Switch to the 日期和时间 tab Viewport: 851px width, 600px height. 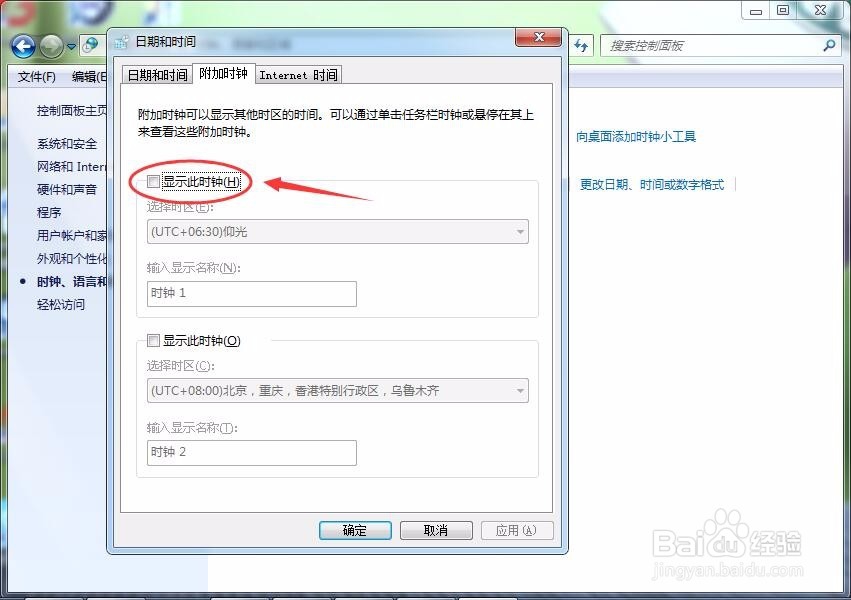(156, 74)
